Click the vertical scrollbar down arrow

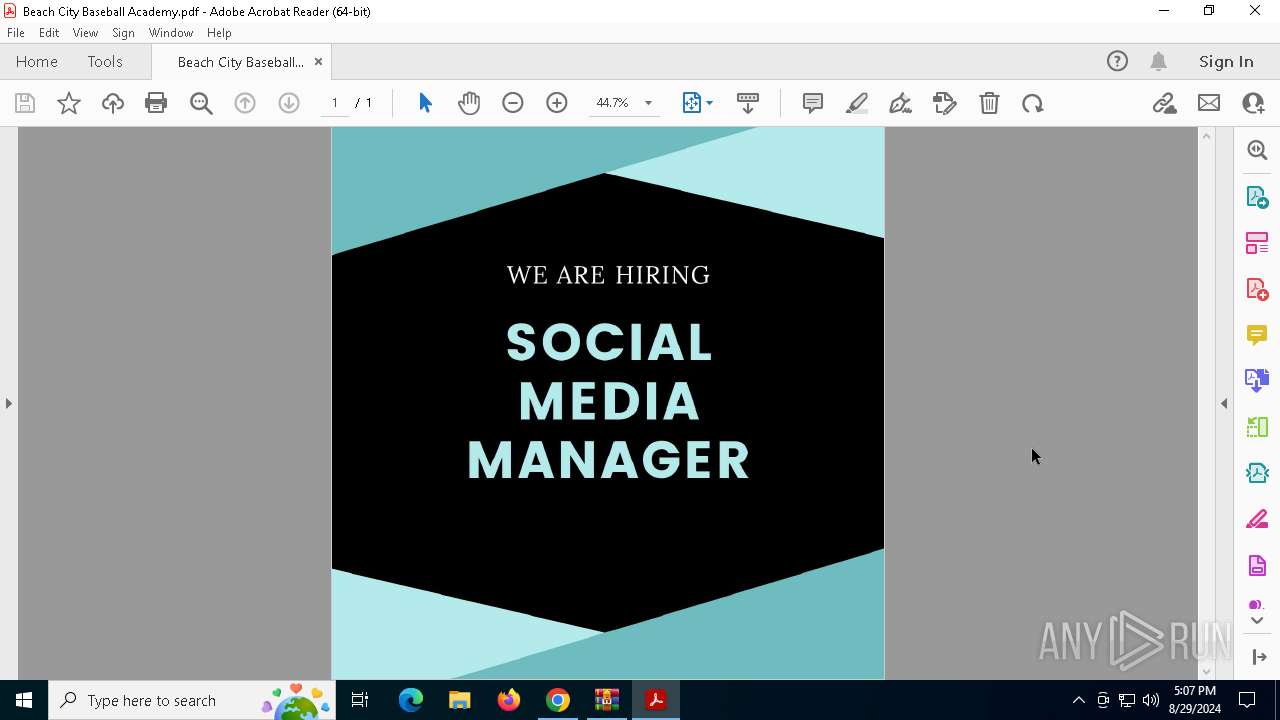tap(1206, 672)
